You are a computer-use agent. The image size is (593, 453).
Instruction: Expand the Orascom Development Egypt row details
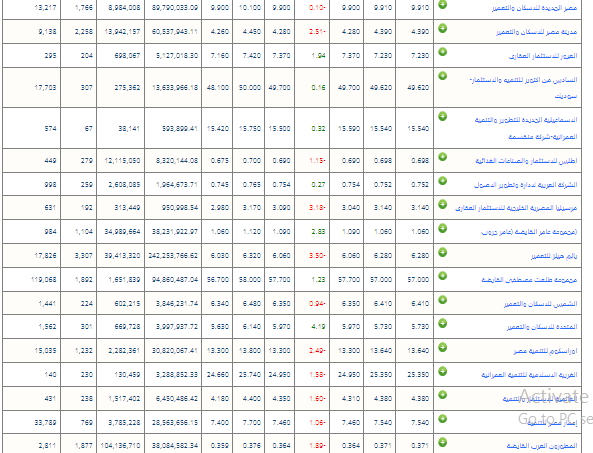click(442, 348)
